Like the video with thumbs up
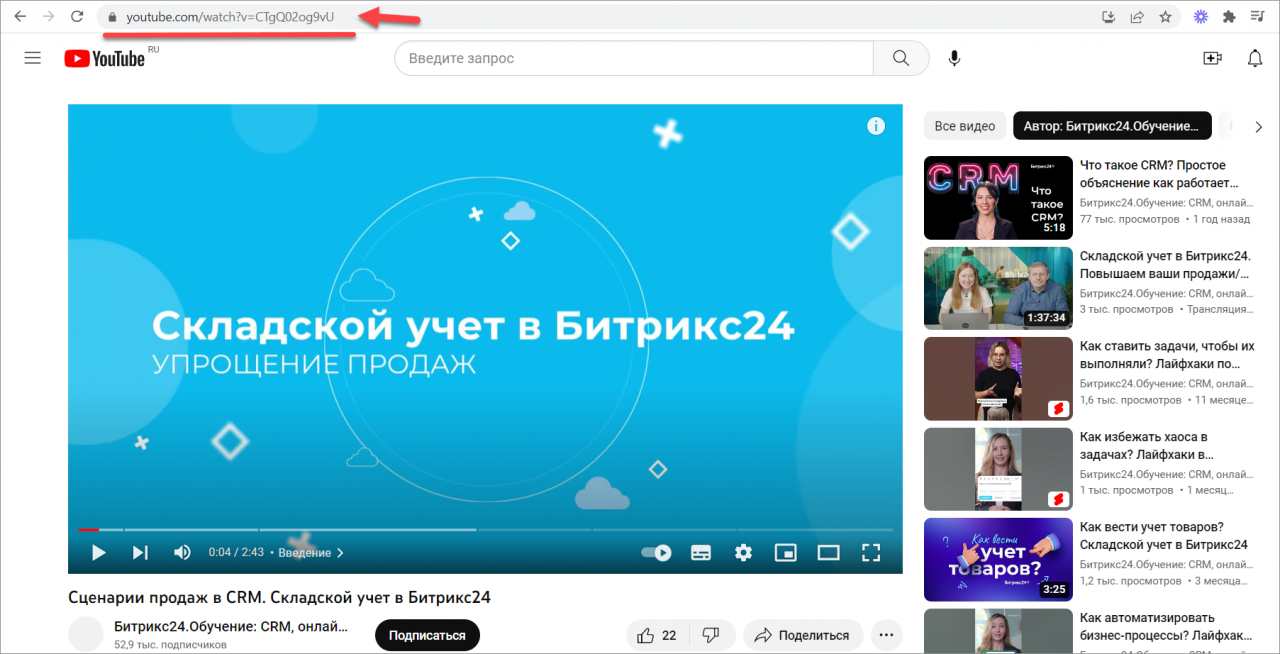 656,635
